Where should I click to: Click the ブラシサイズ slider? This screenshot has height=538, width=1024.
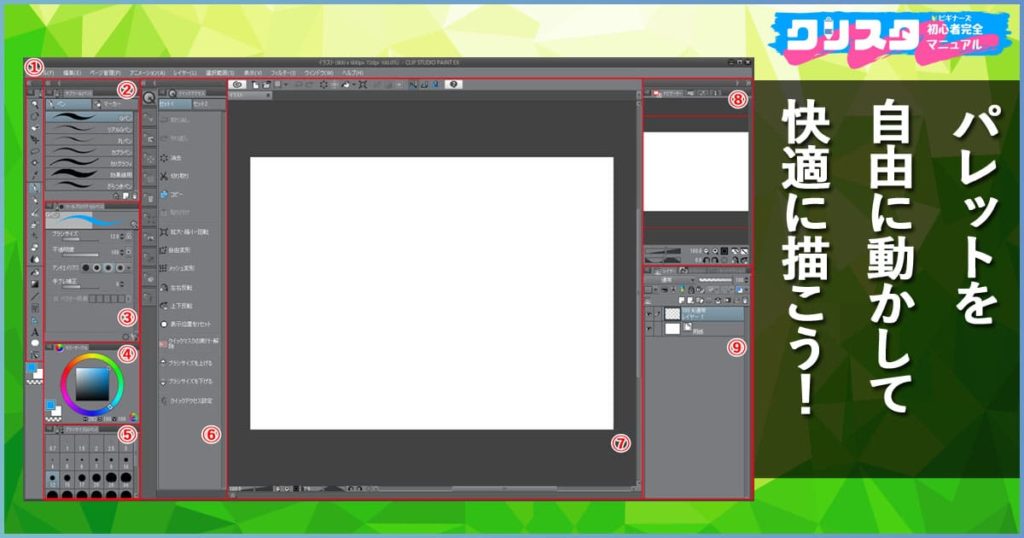(x=80, y=240)
